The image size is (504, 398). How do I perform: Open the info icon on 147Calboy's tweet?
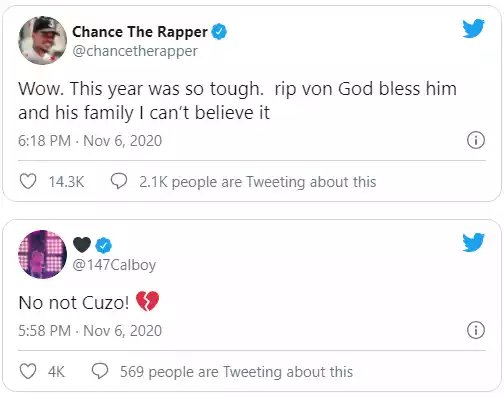coord(476,330)
